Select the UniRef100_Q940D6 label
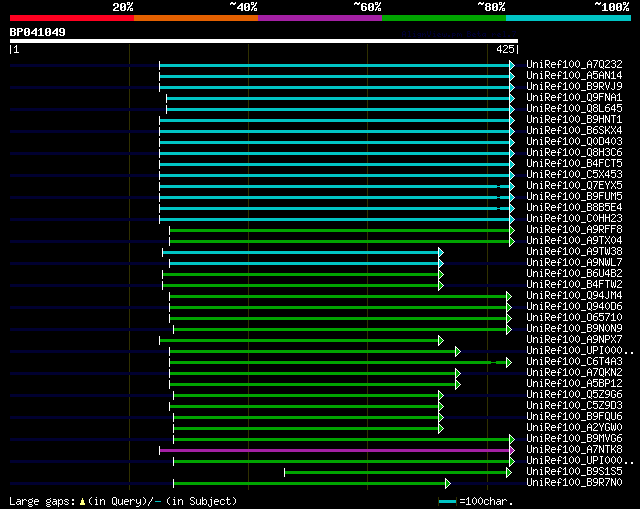 (574, 307)
